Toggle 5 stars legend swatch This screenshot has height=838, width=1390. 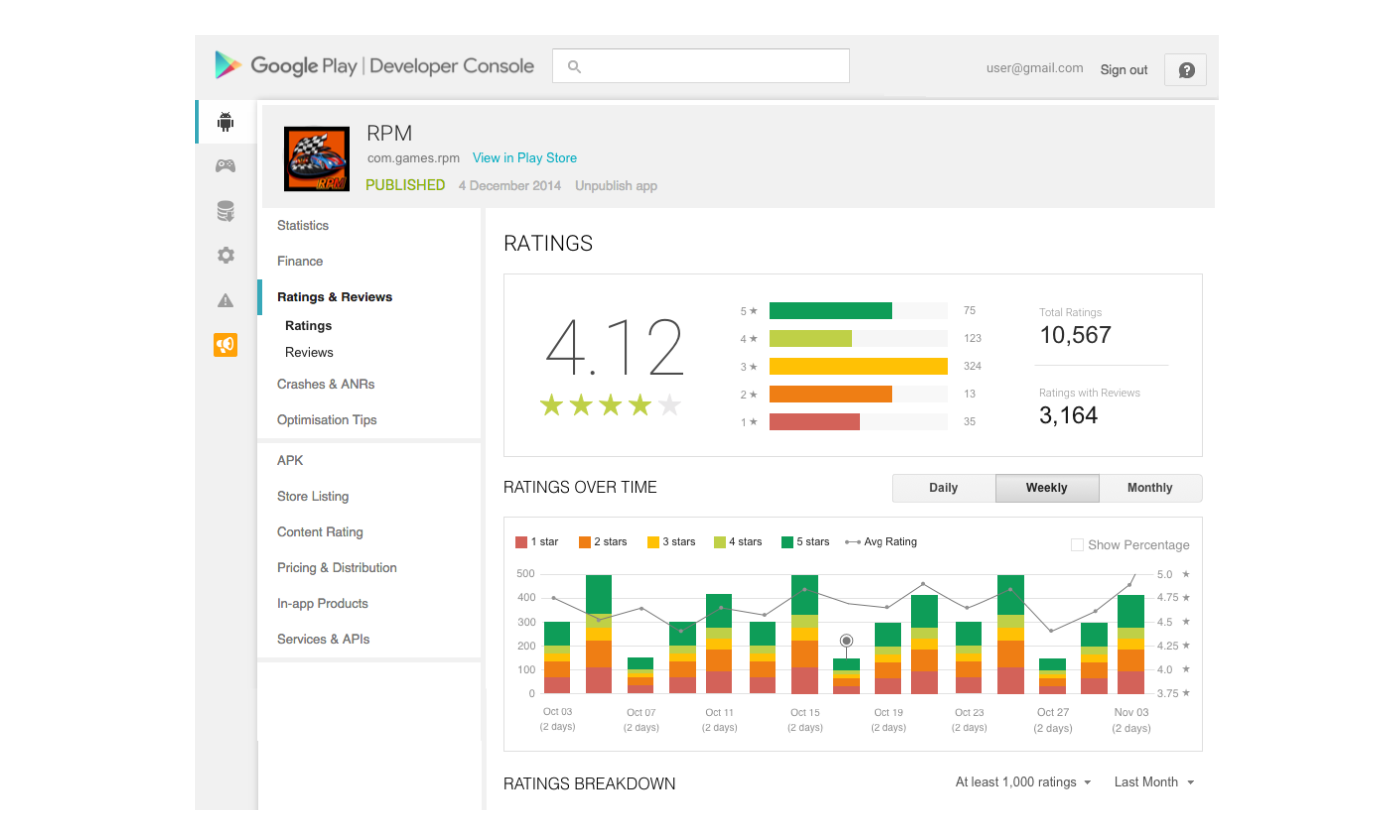[x=788, y=542]
